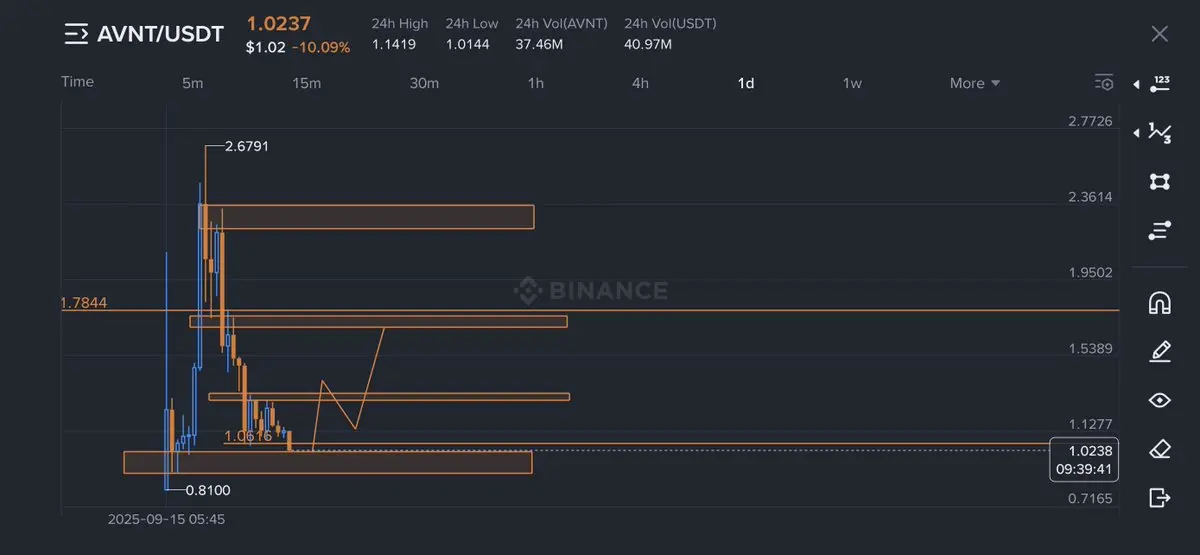1200x555 pixels.
Task: Switch to the 1w interval
Action: 852,83
